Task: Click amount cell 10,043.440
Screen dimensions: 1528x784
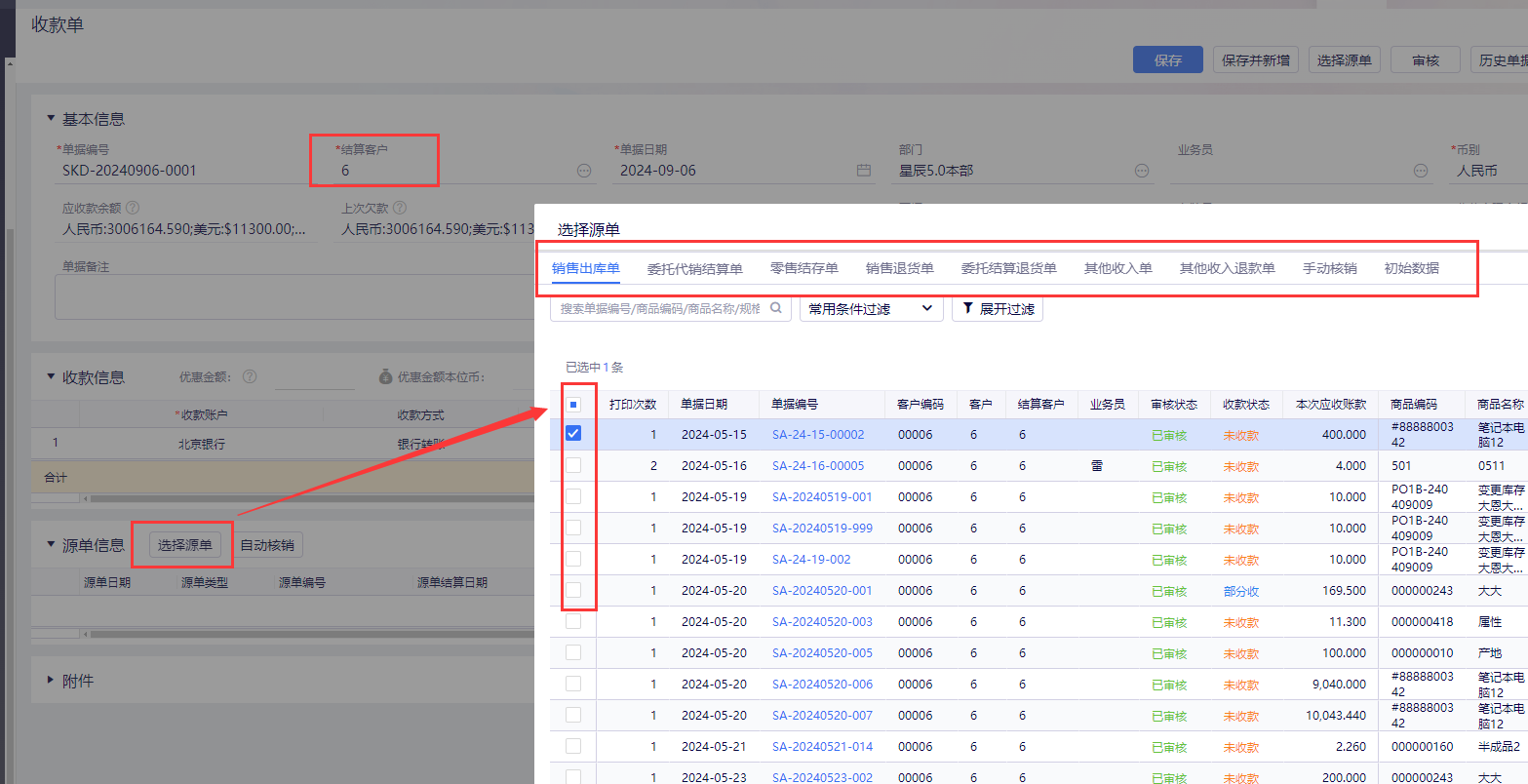Action: coord(1336,716)
